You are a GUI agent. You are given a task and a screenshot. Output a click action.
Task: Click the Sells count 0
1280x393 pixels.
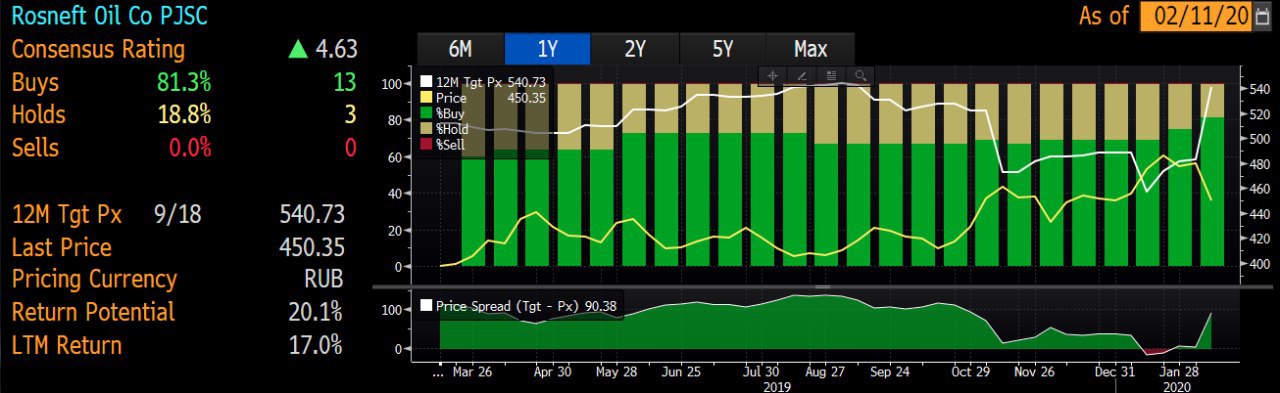pyautogui.click(x=351, y=148)
